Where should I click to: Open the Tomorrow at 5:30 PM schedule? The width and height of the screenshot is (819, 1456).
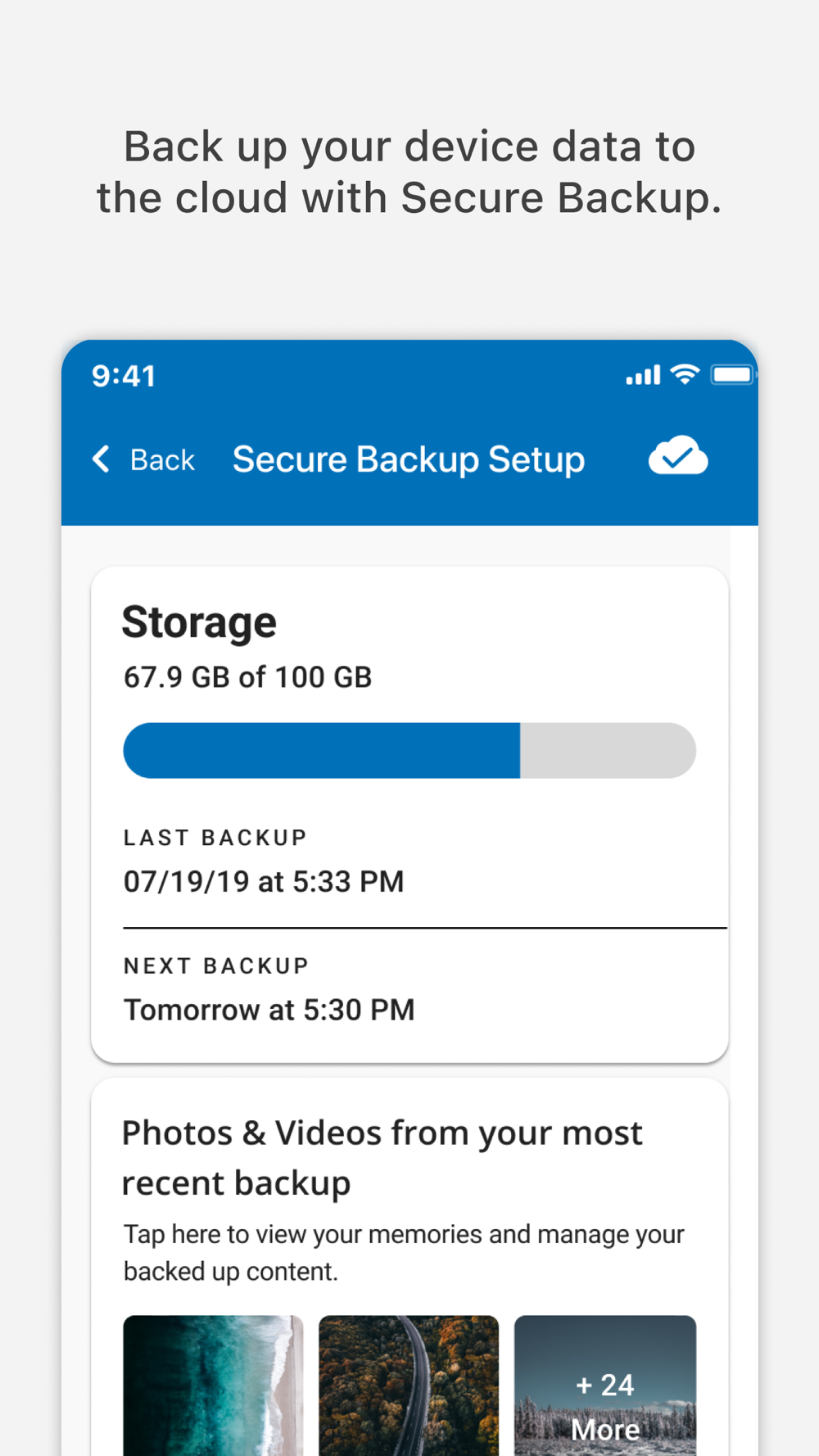tap(269, 1010)
